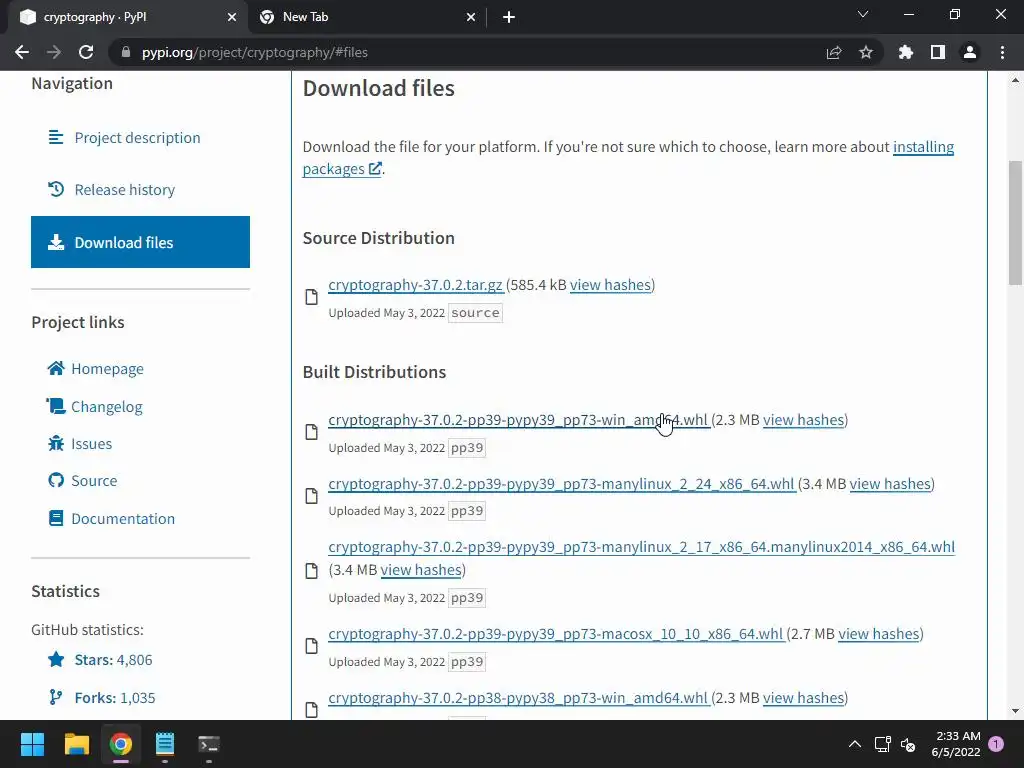Image resolution: width=1024 pixels, height=768 pixels.
Task: Click file icon beside pp39 win_amd64 wheel
Action: pyautogui.click(x=312, y=432)
